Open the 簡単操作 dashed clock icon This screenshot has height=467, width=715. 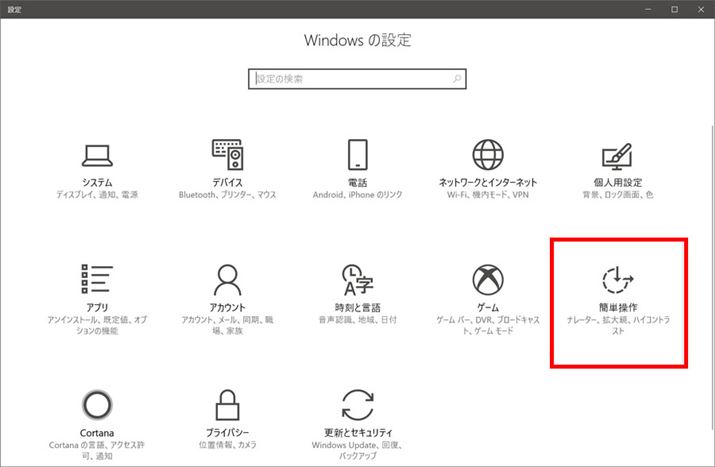click(617, 280)
